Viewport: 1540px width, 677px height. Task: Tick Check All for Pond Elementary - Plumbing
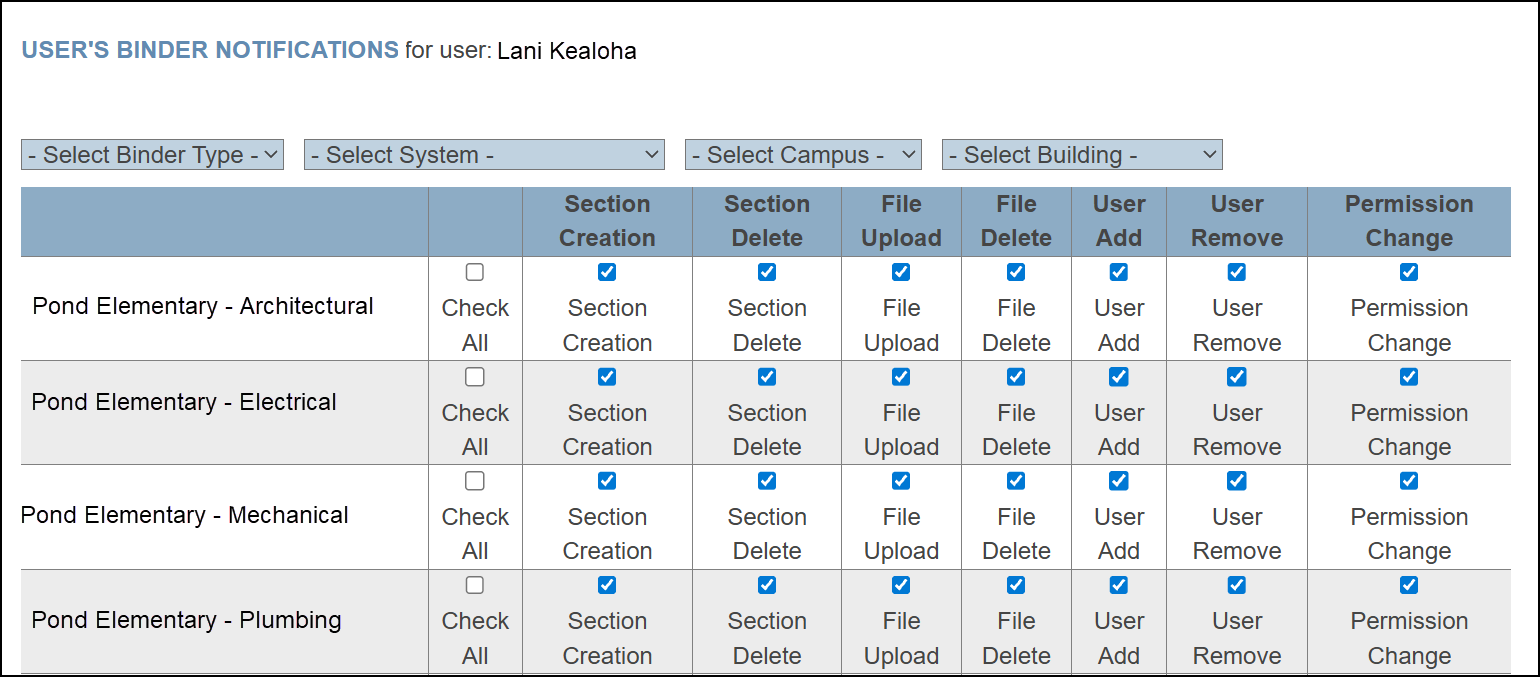[x=475, y=585]
